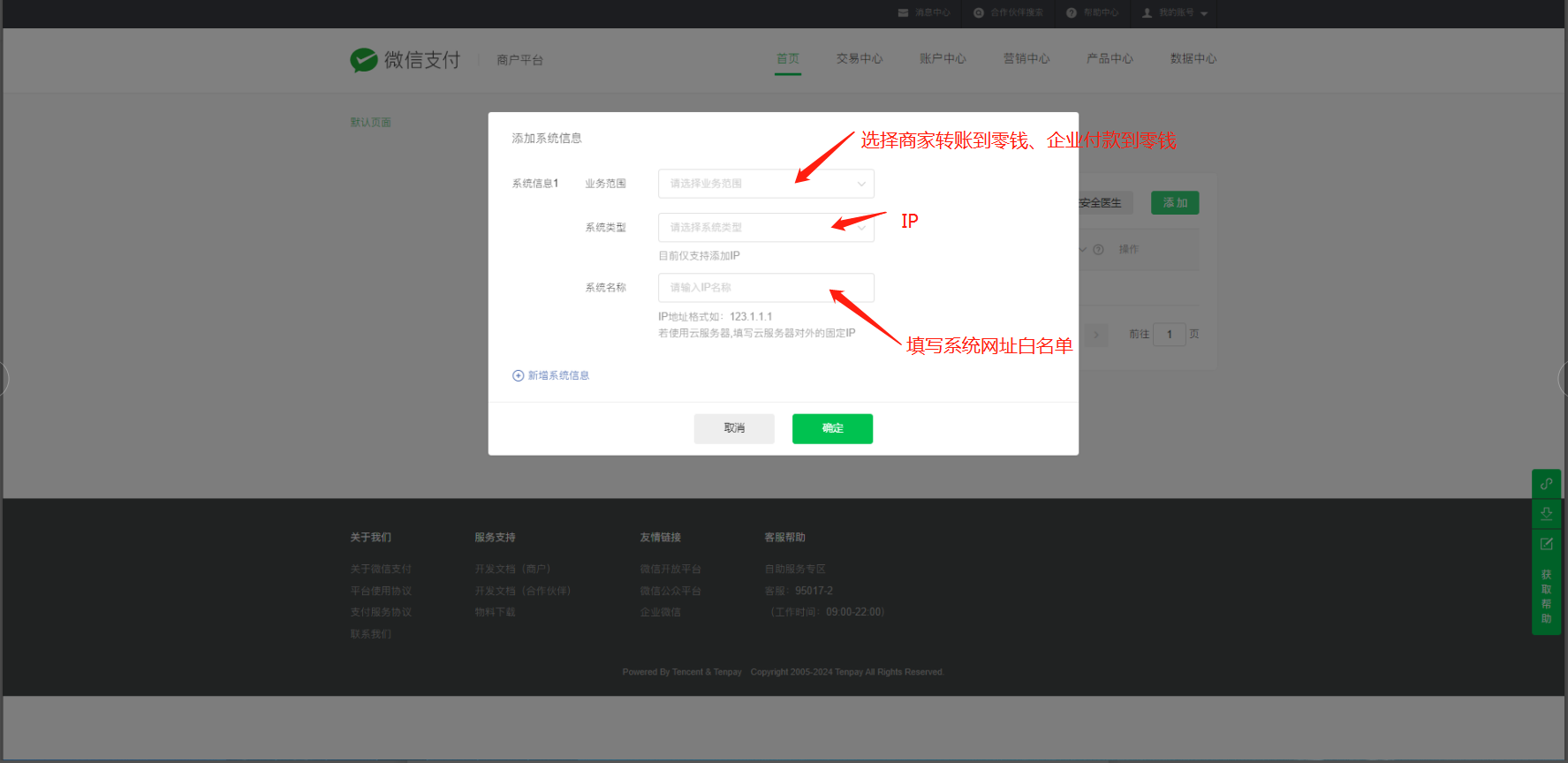Click the 获取帮助 edit icon

1546,544
